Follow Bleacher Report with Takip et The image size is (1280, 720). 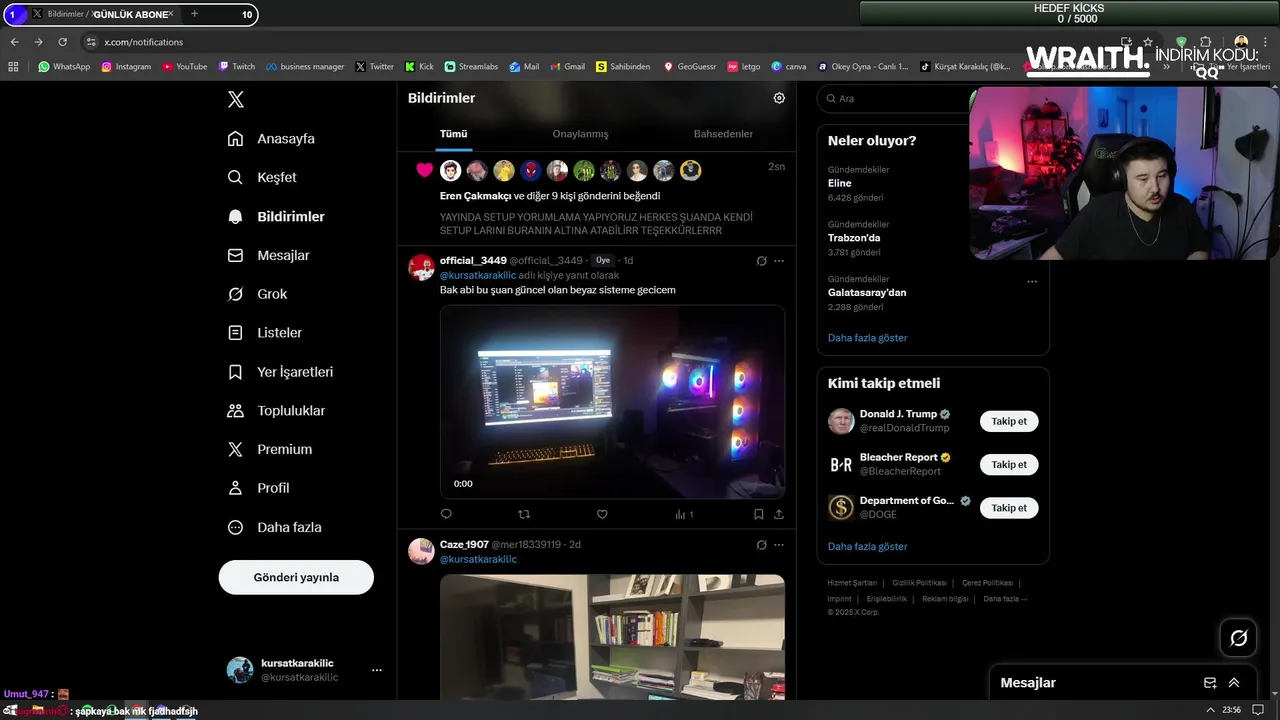coord(1009,464)
